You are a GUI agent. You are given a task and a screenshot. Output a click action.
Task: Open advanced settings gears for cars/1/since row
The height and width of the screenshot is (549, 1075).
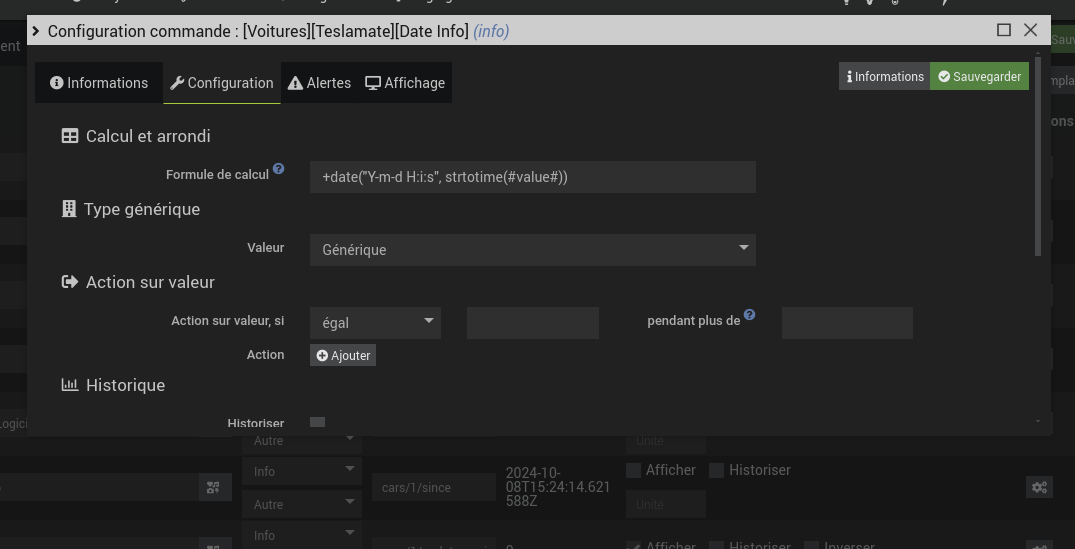click(x=1039, y=487)
